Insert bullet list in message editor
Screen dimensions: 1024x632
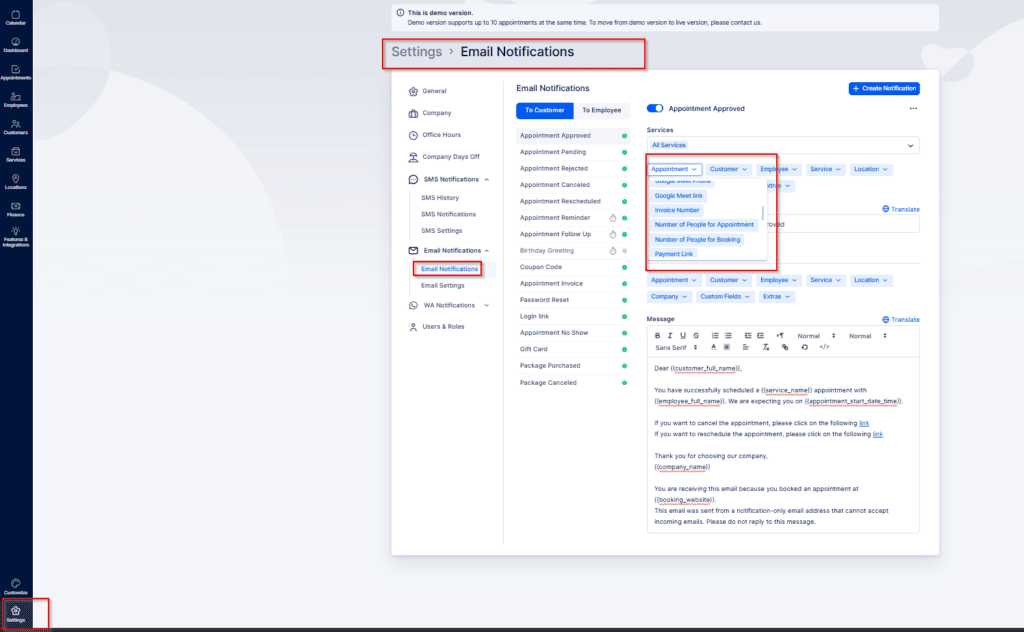(x=728, y=336)
